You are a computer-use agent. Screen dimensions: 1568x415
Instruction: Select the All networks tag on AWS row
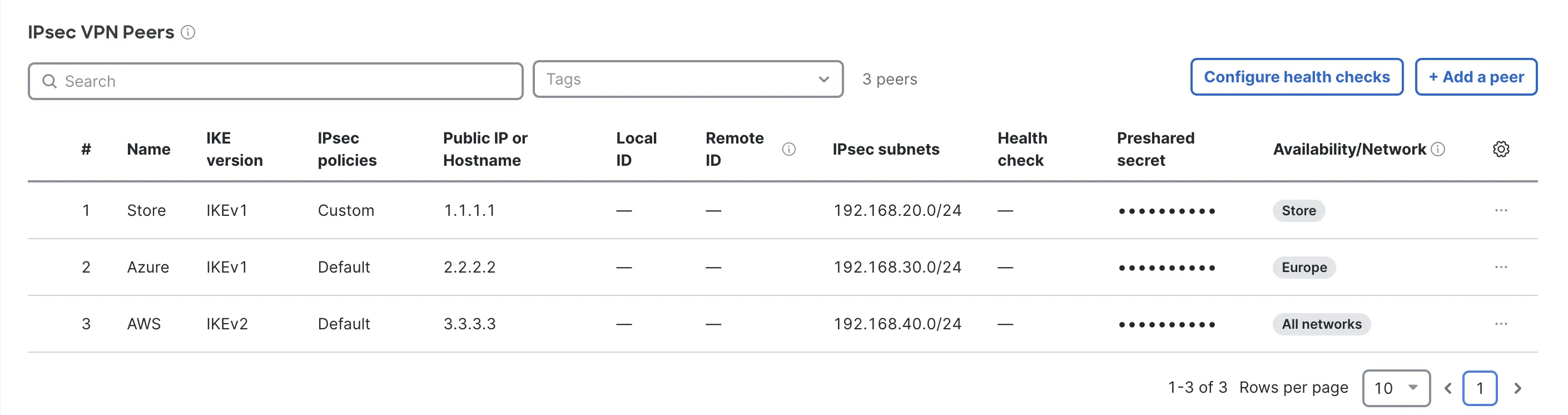(x=1321, y=324)
